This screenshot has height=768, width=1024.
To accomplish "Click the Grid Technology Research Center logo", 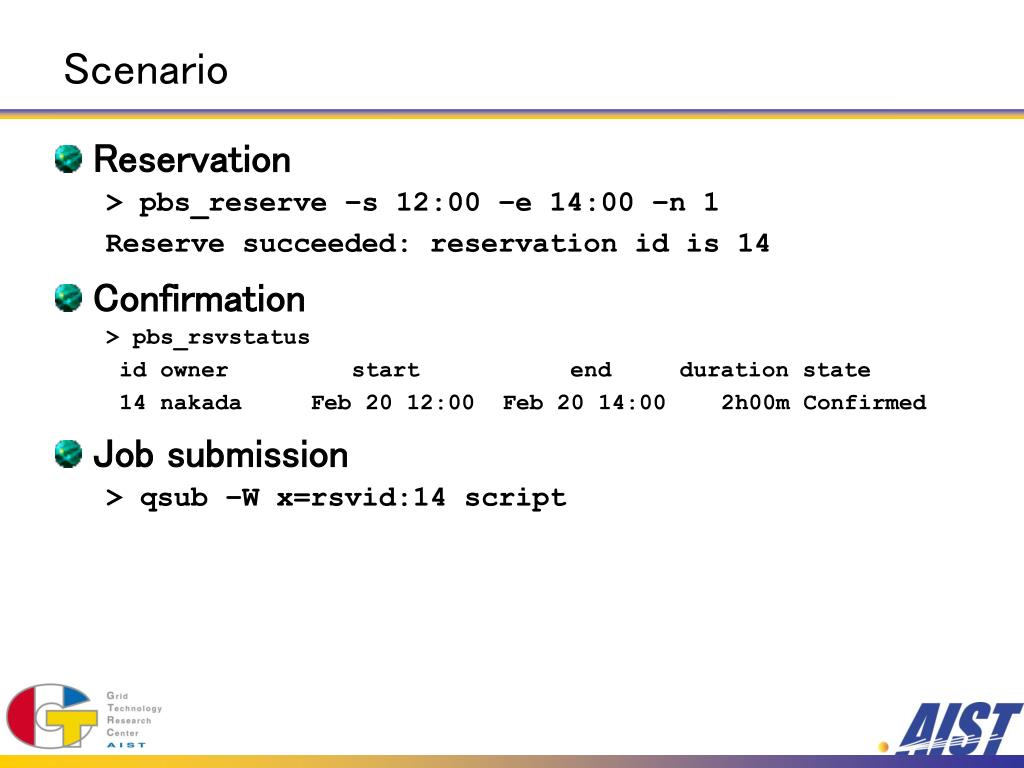I will (x=52, y=716).
